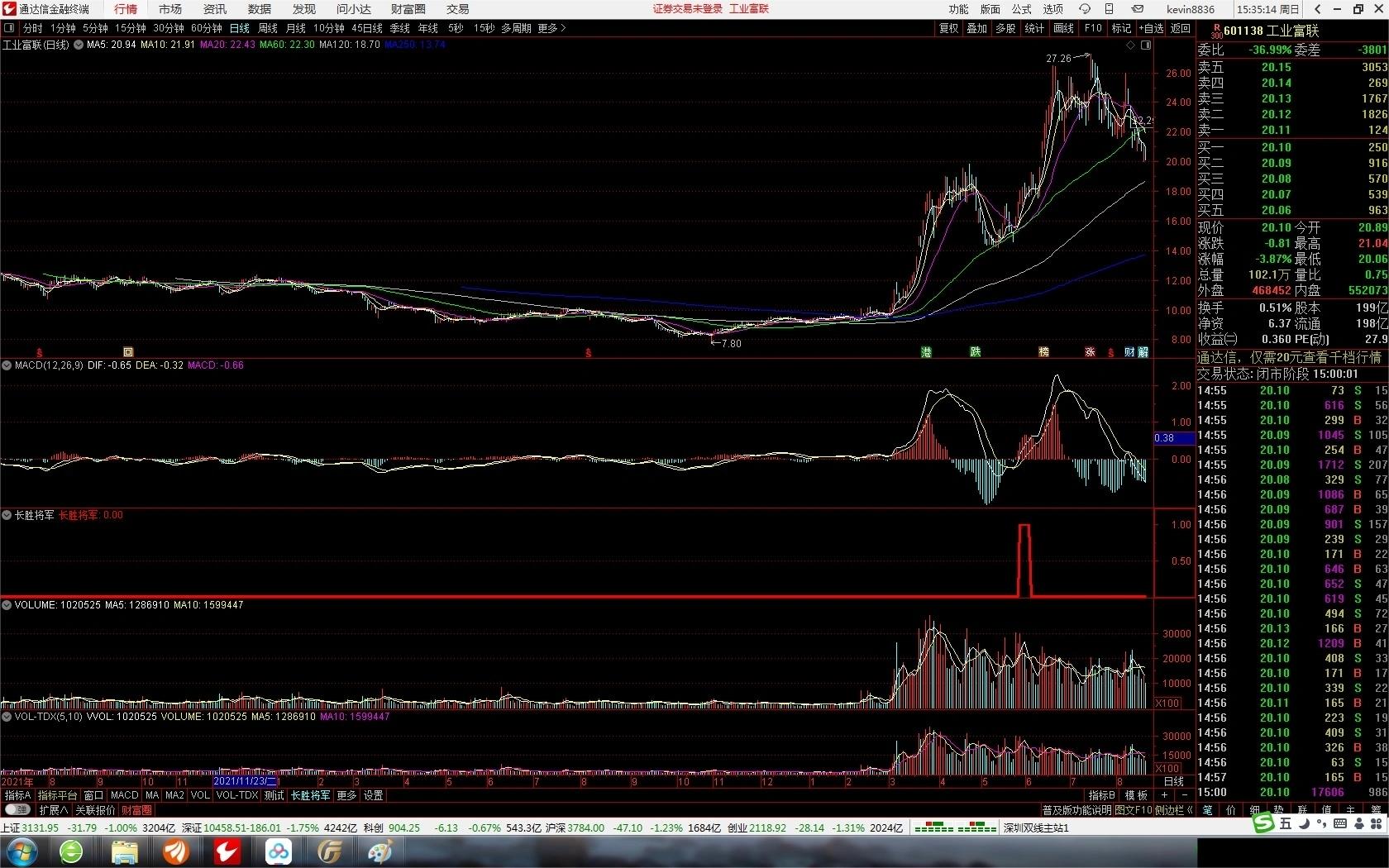Click the zoom in plus button under chart
This screenshot has height=868, width=1389.
pos(1164,795)
